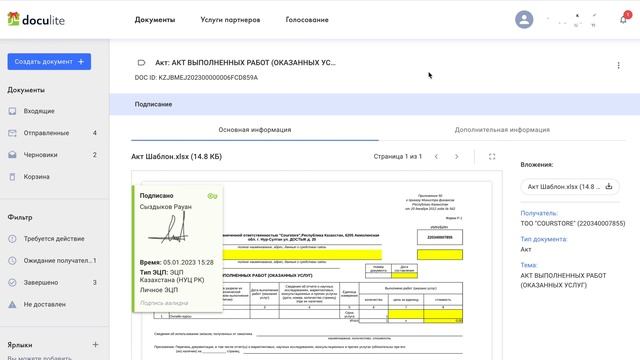Click the Подпись валидна text
640x360 pixels.
[164, 303]
